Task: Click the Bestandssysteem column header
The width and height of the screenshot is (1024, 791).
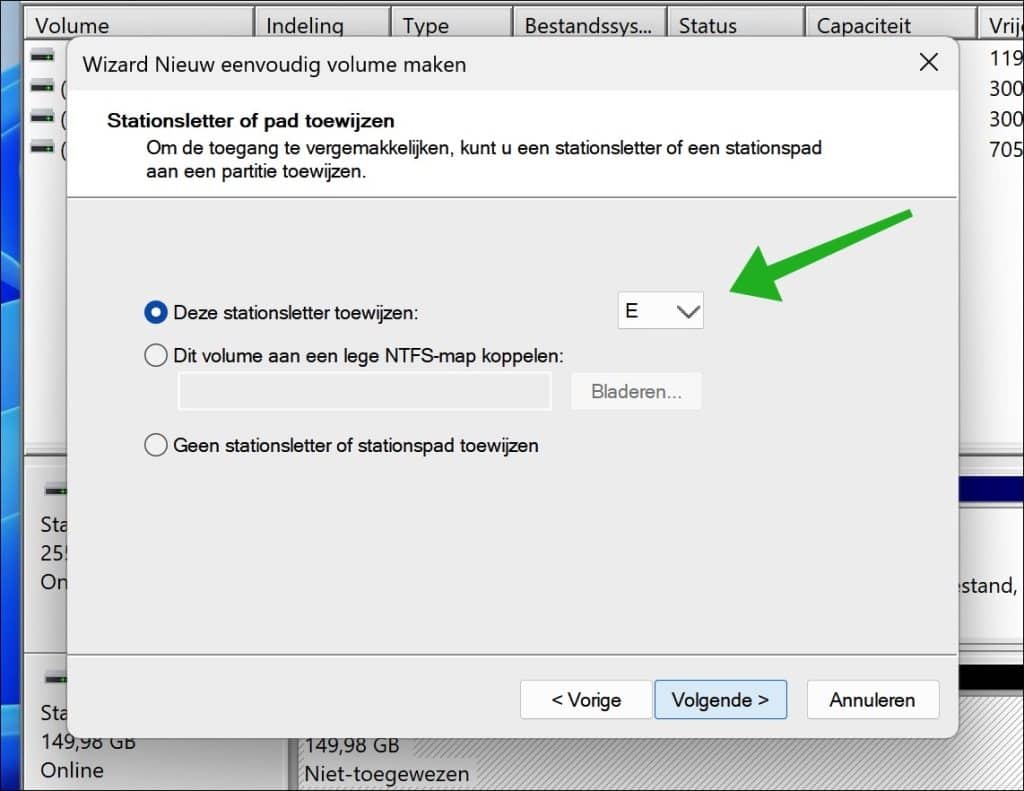Action: pyautogui.click(x=588, y=26)
